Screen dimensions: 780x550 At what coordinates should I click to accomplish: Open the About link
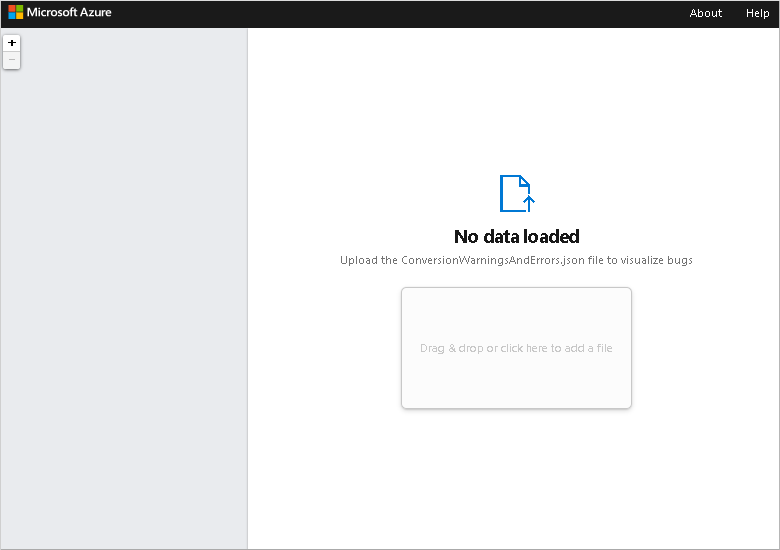[x=705, y=13]
